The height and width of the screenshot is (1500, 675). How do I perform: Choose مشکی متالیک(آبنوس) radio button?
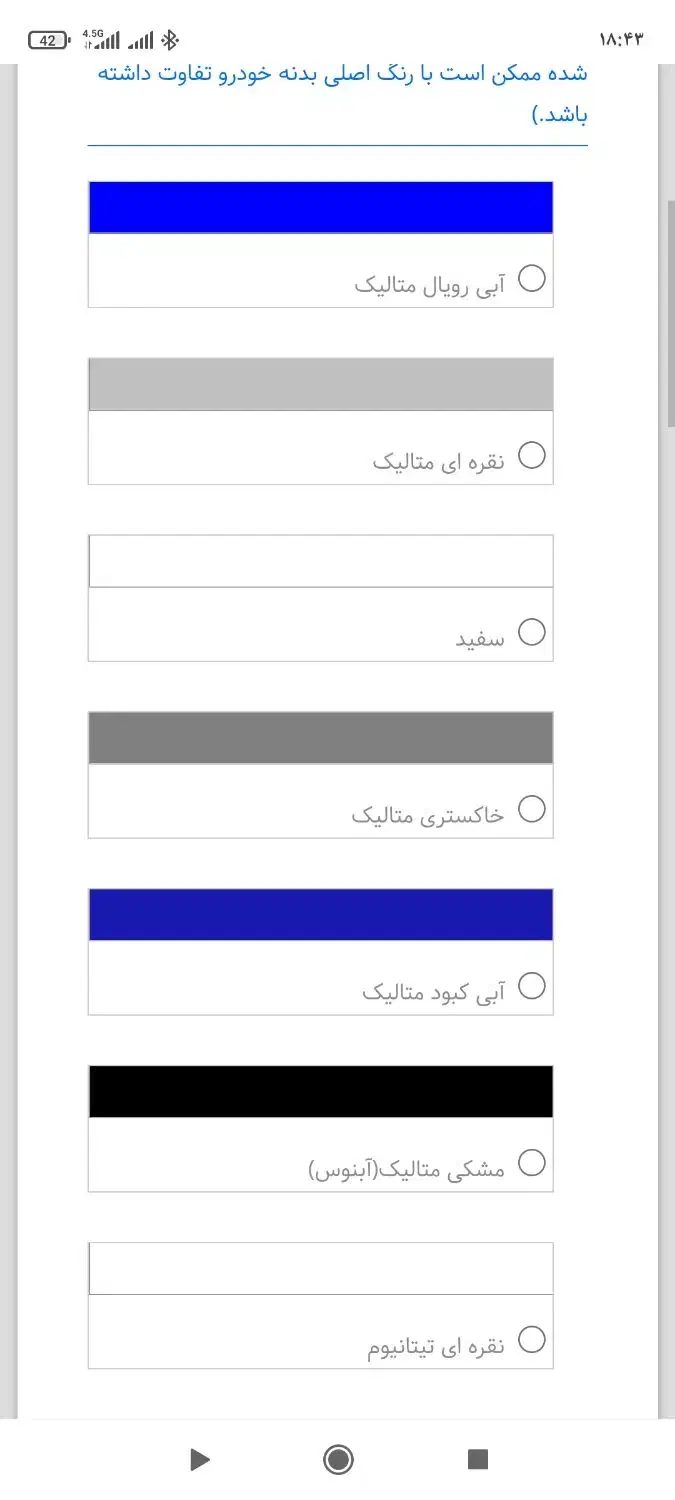point(532,1163)
